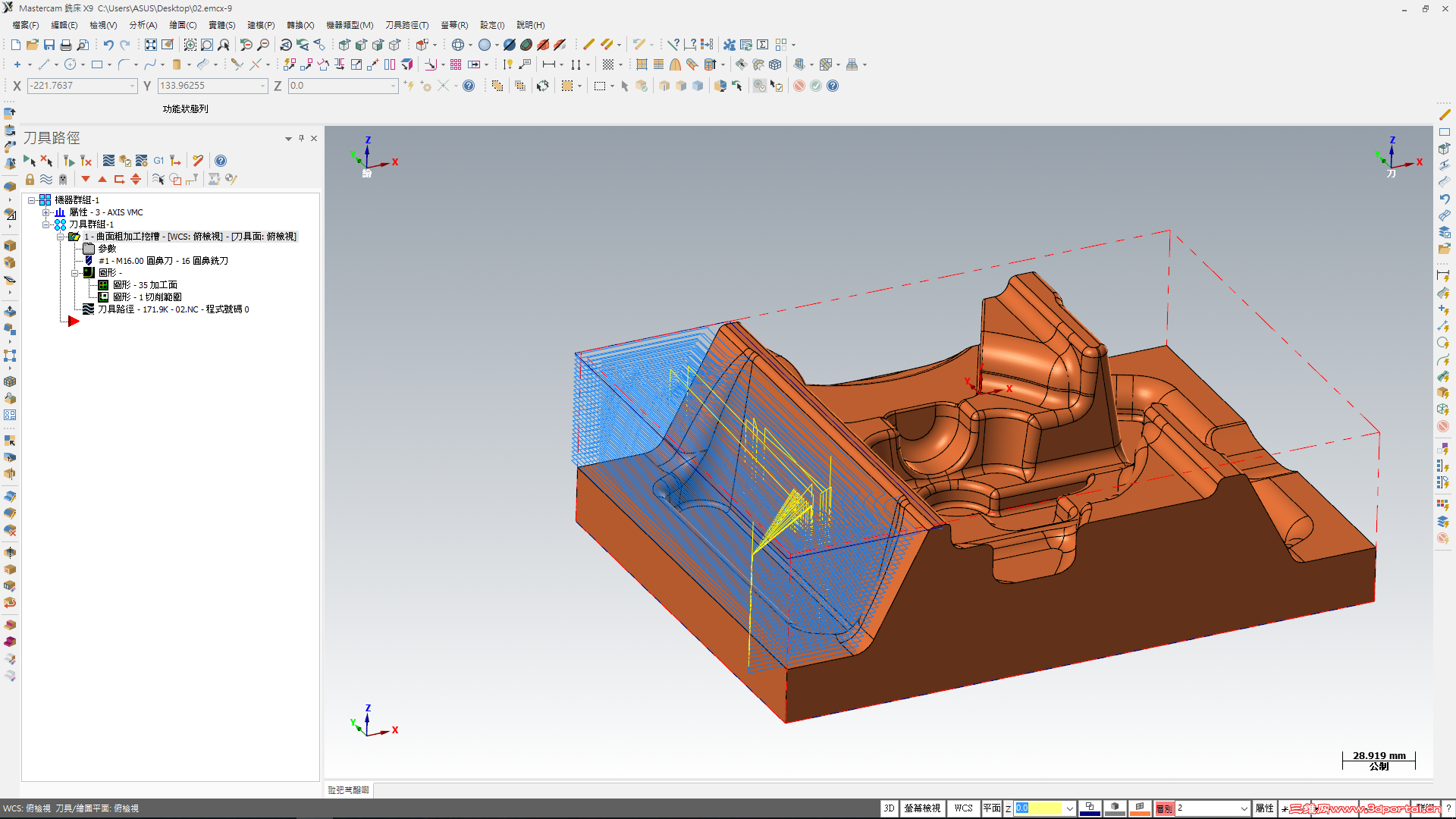Click the Trim/break entities icon
Image resolution: width=1456 pixels, height=819 pixels.
pyautogui.click(x=237, y=64)
